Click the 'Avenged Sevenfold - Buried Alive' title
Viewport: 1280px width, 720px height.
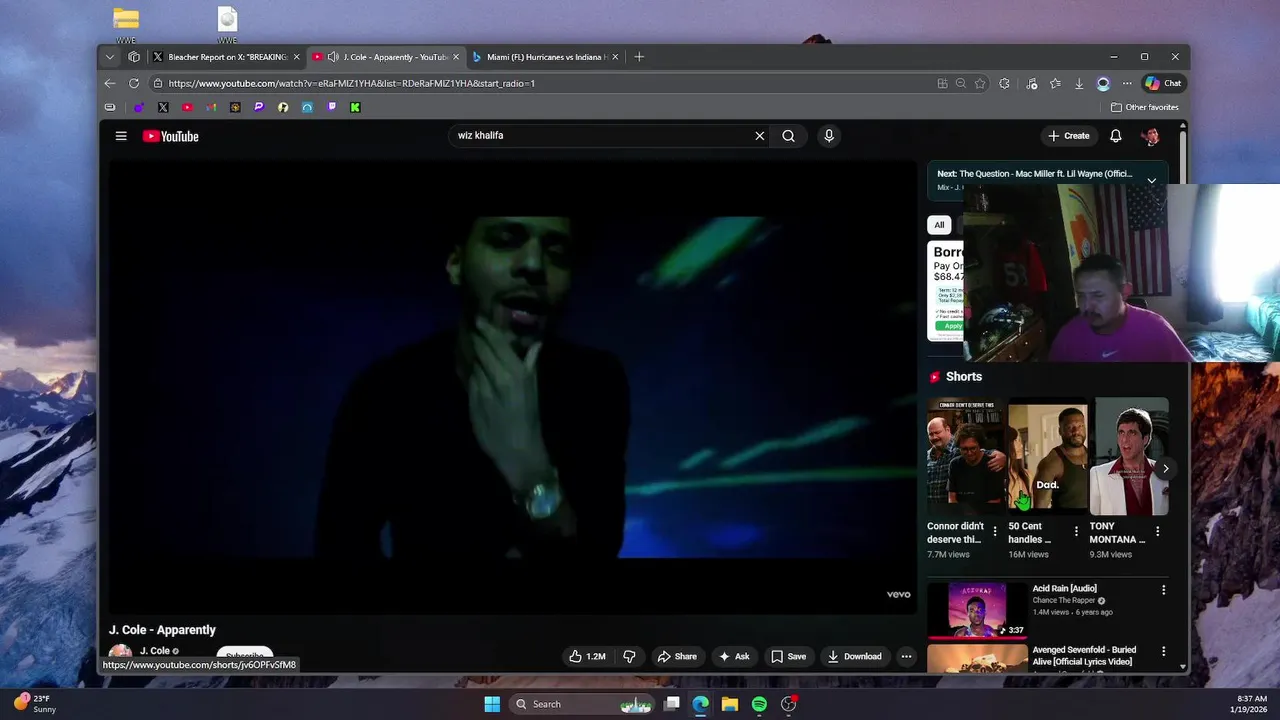coord(1084,655)
